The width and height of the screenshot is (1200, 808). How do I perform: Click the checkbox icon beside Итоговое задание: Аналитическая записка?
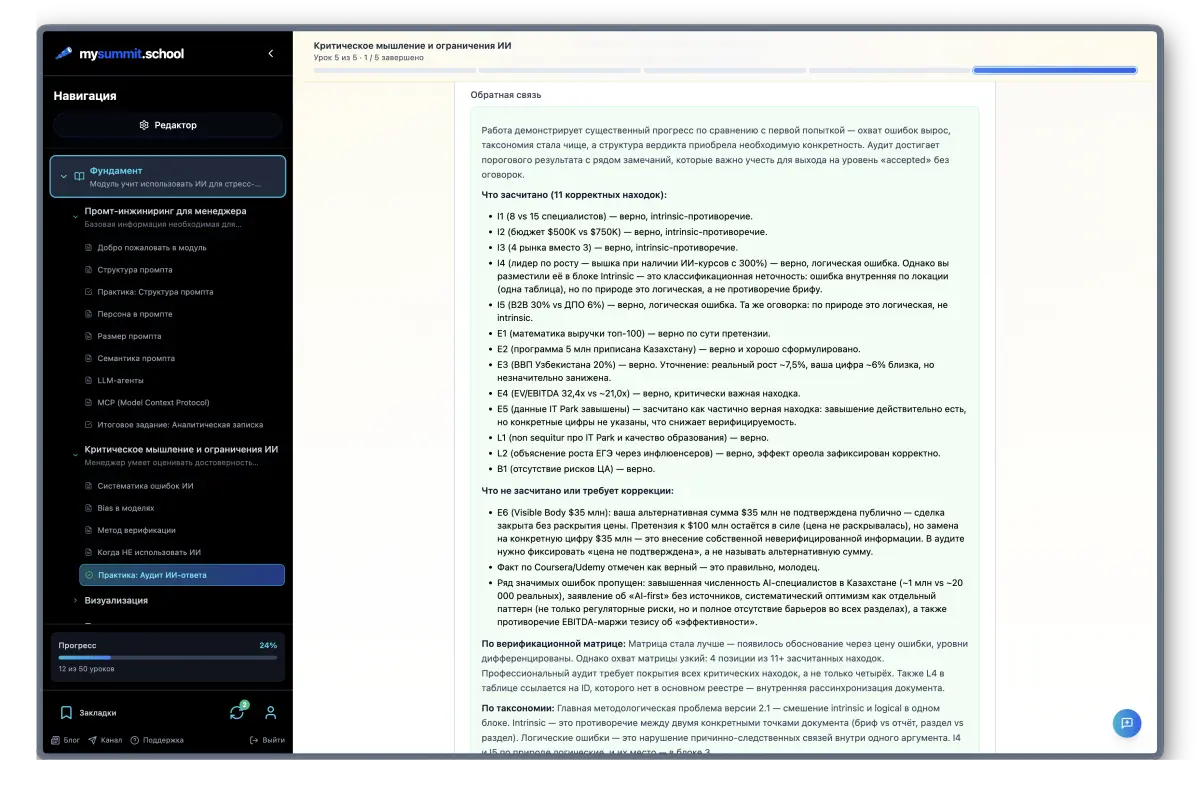click(x=88, y=424)
